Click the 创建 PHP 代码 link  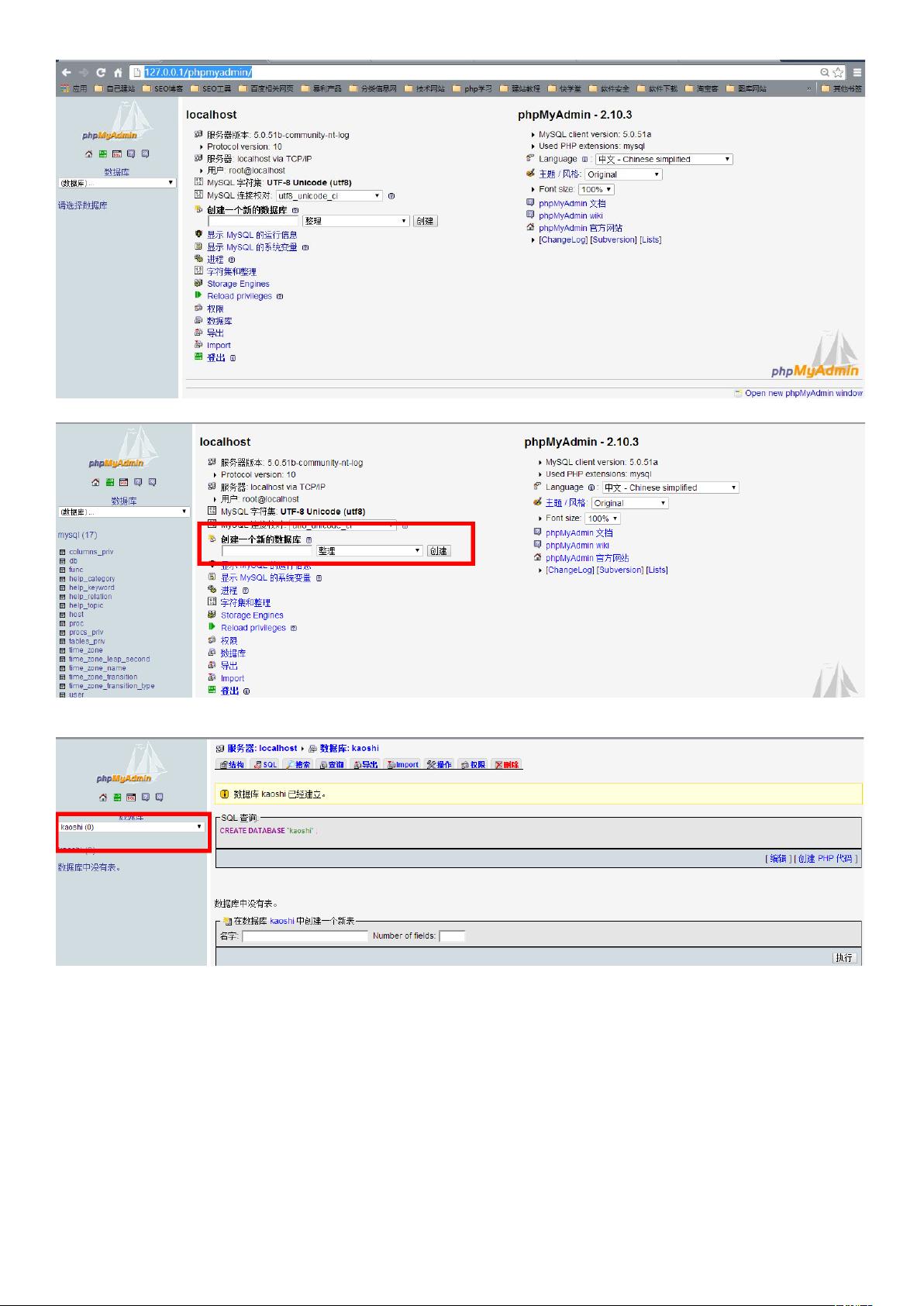[x=826, y=859]
